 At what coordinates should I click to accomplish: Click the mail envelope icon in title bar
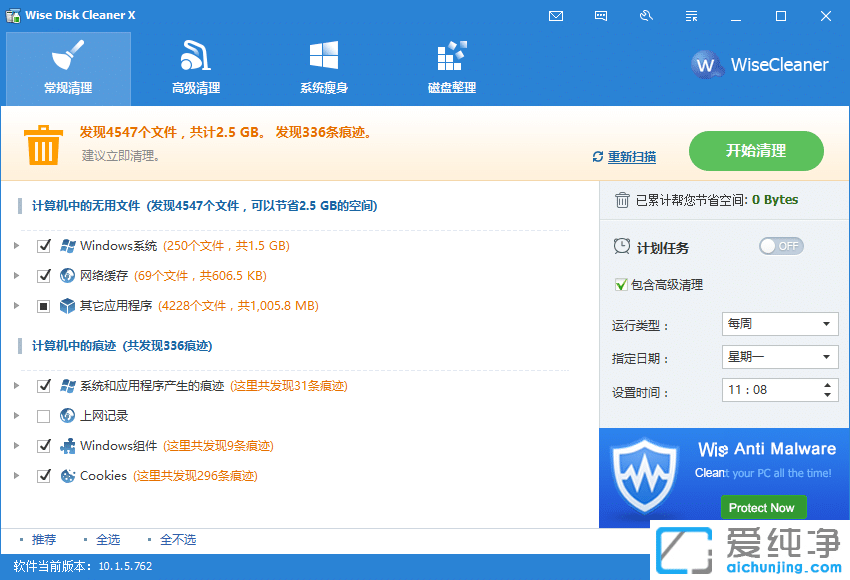click(x=556, y=16)
